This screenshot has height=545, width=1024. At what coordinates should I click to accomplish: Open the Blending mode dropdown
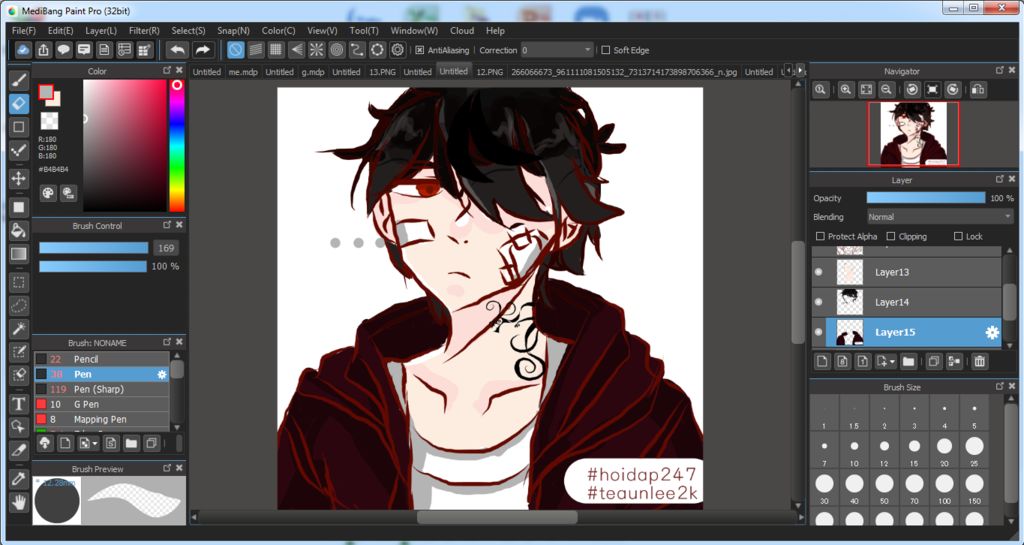940,217
